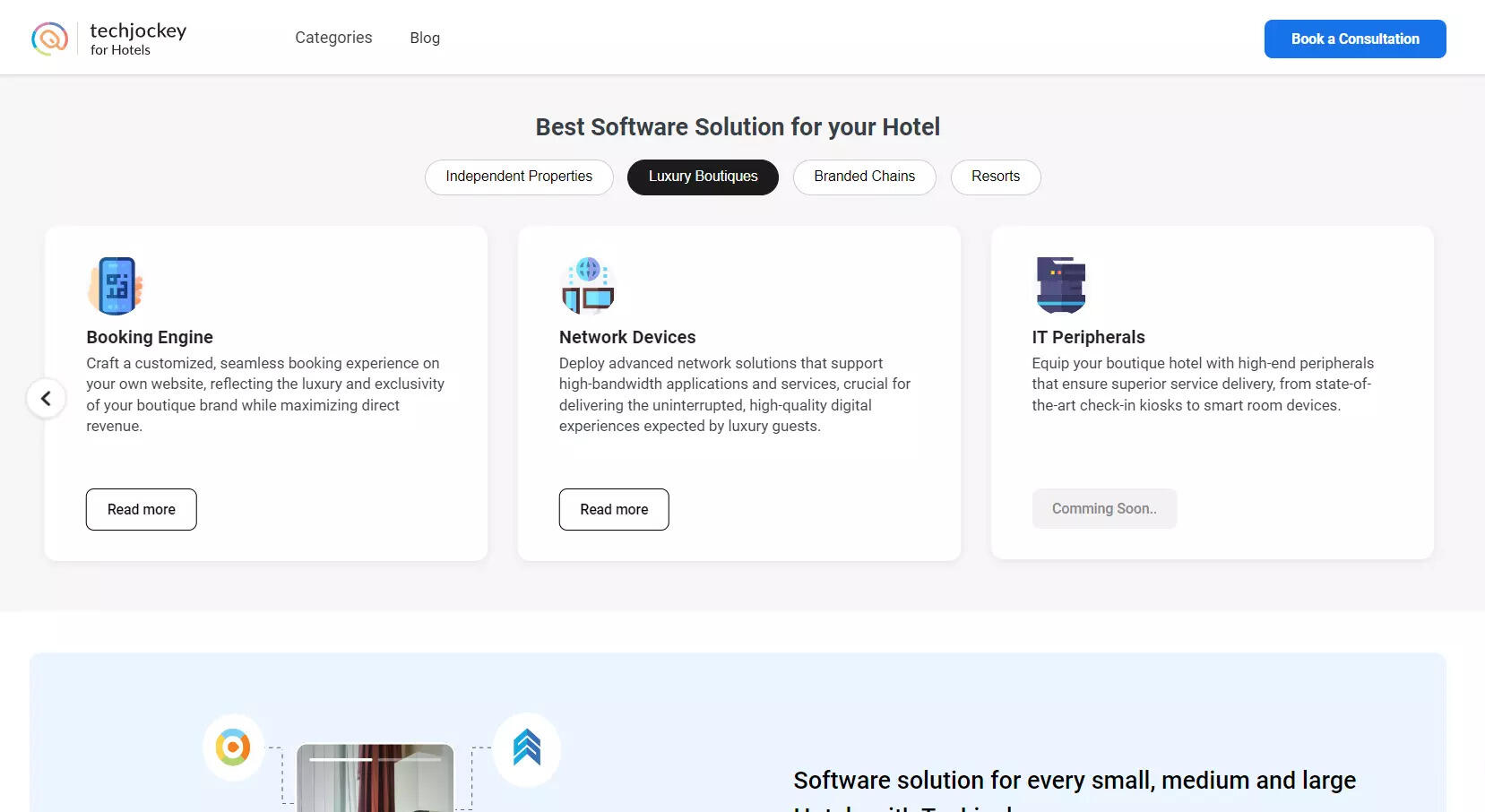Click the IT Peripherals server icon
Screen dimensions: 1485x812
(1061, 285)
